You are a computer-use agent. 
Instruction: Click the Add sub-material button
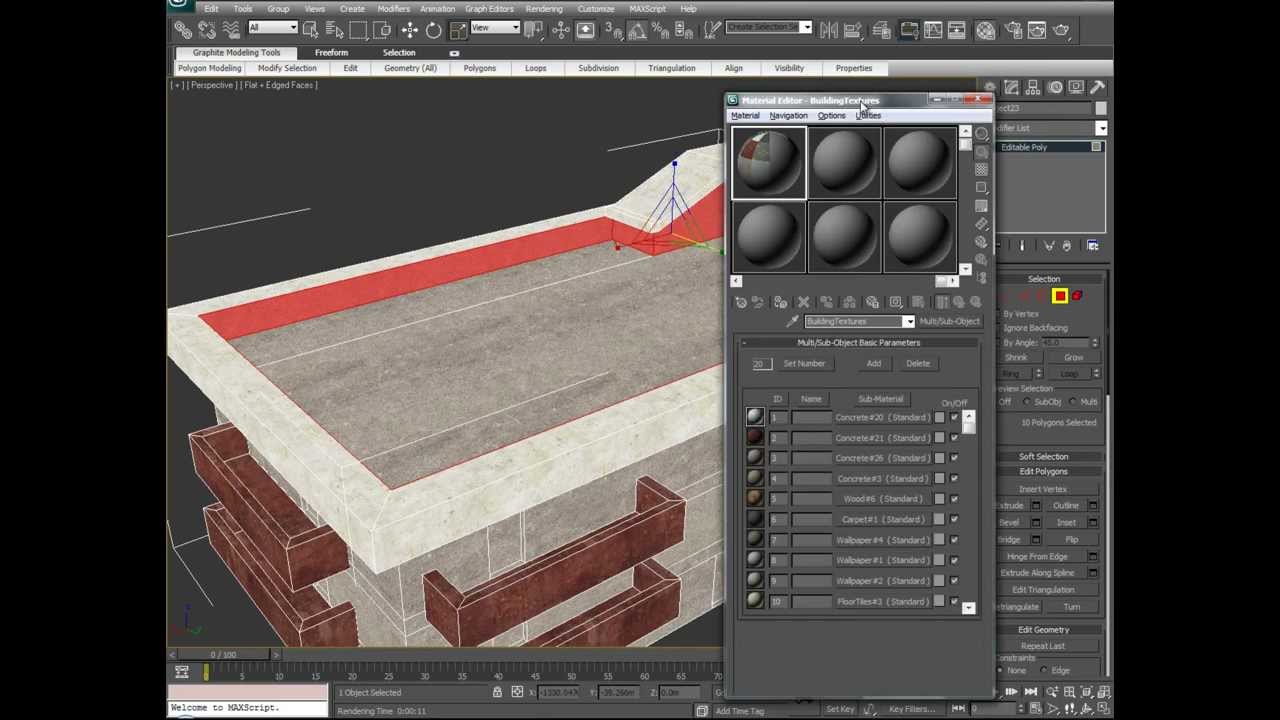pyautogui.click(x=873, y=364)
